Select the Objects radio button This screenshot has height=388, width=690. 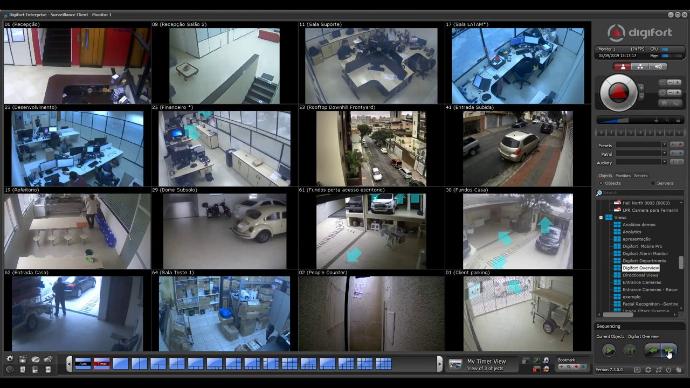tap(601, 183)
